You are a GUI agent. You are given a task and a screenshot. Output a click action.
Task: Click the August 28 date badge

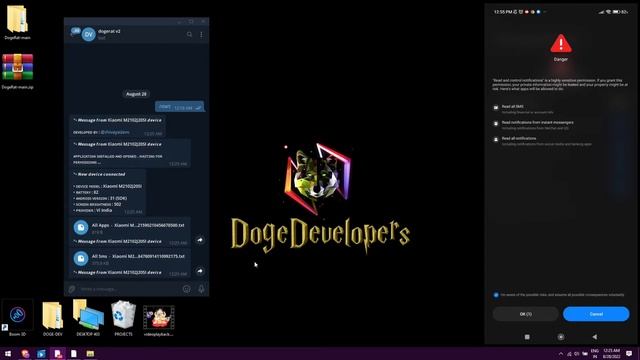coord(136,94)
